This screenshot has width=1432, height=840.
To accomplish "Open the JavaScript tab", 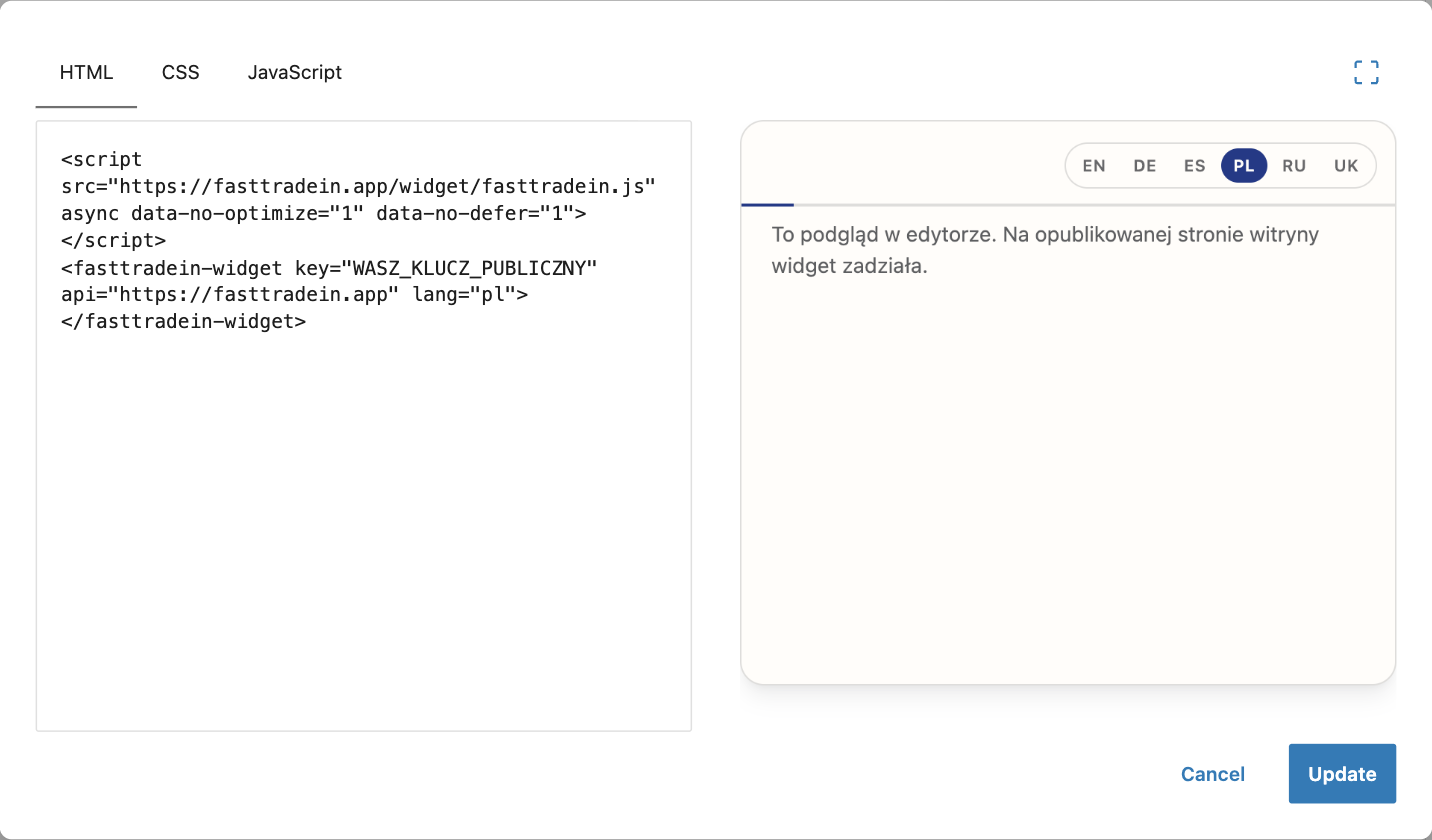I will coord(295,73).
